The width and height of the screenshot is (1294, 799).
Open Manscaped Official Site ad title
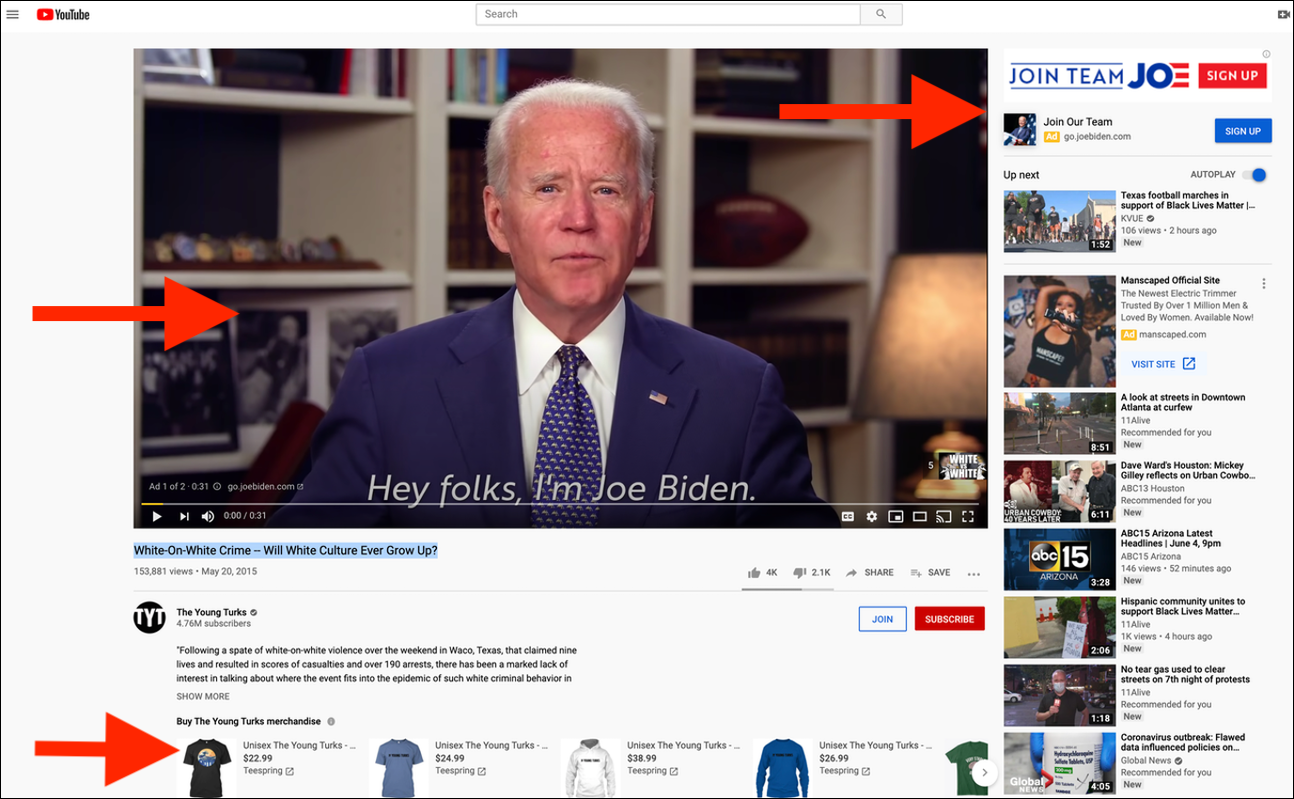1170,281
